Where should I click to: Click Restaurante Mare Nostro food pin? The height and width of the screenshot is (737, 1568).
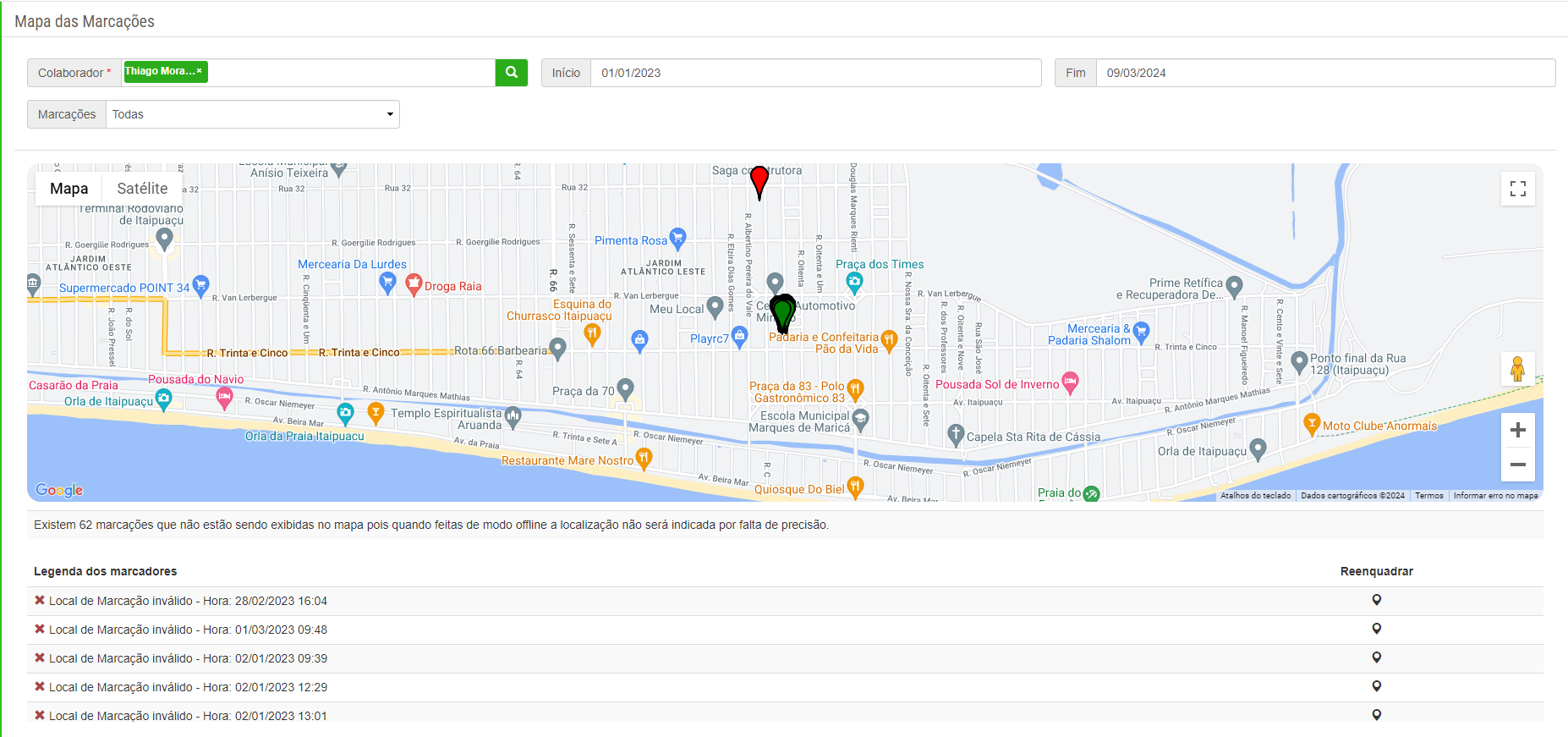pyautogui.click(x=644, y=459)
